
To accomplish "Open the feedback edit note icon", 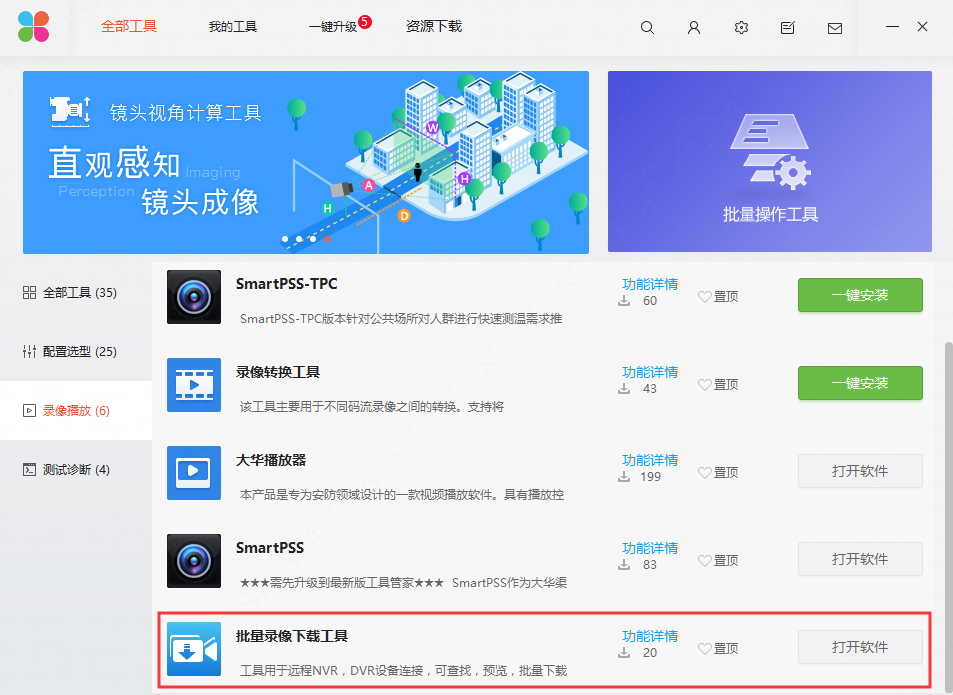I will pos(788,27).
